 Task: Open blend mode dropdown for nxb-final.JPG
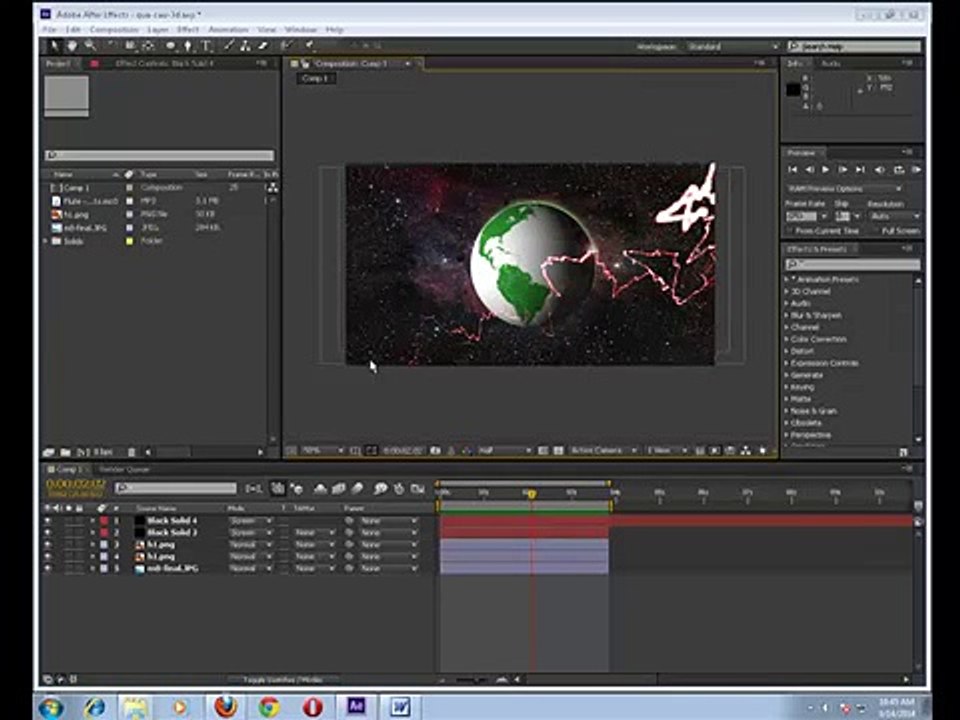[250, 568]
